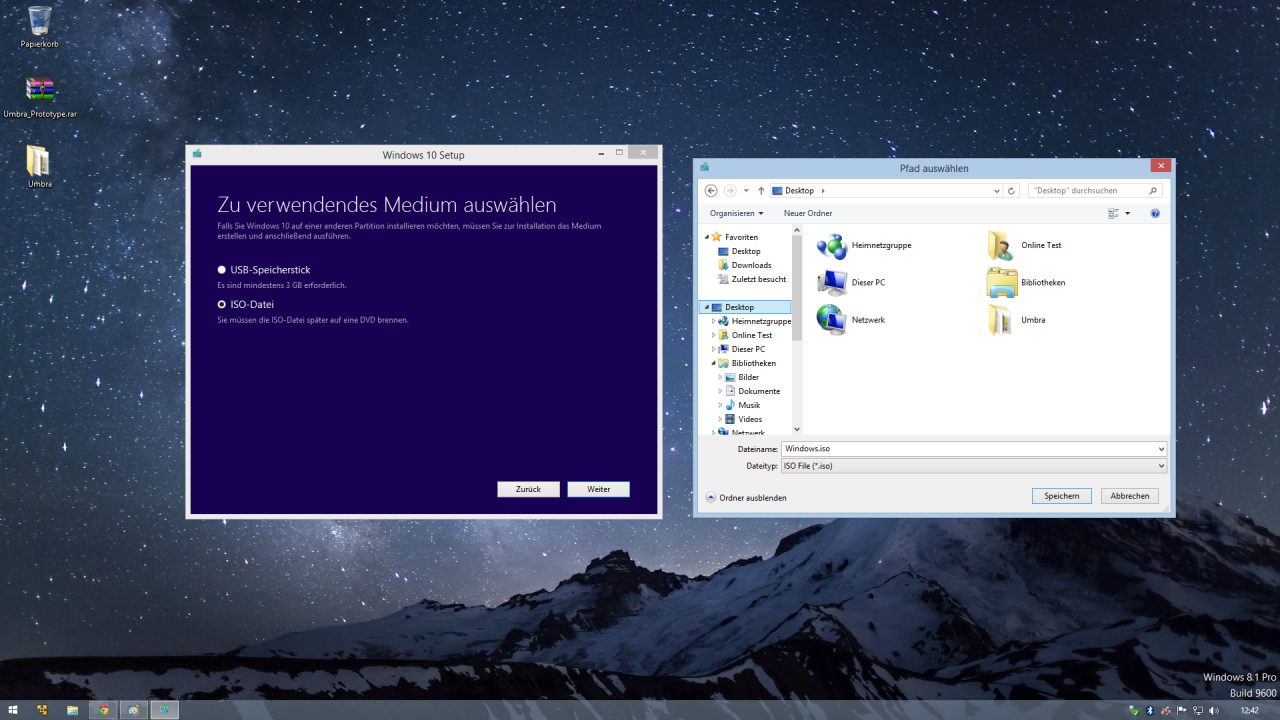Click the Windows Start button

[x=12, y=710]
